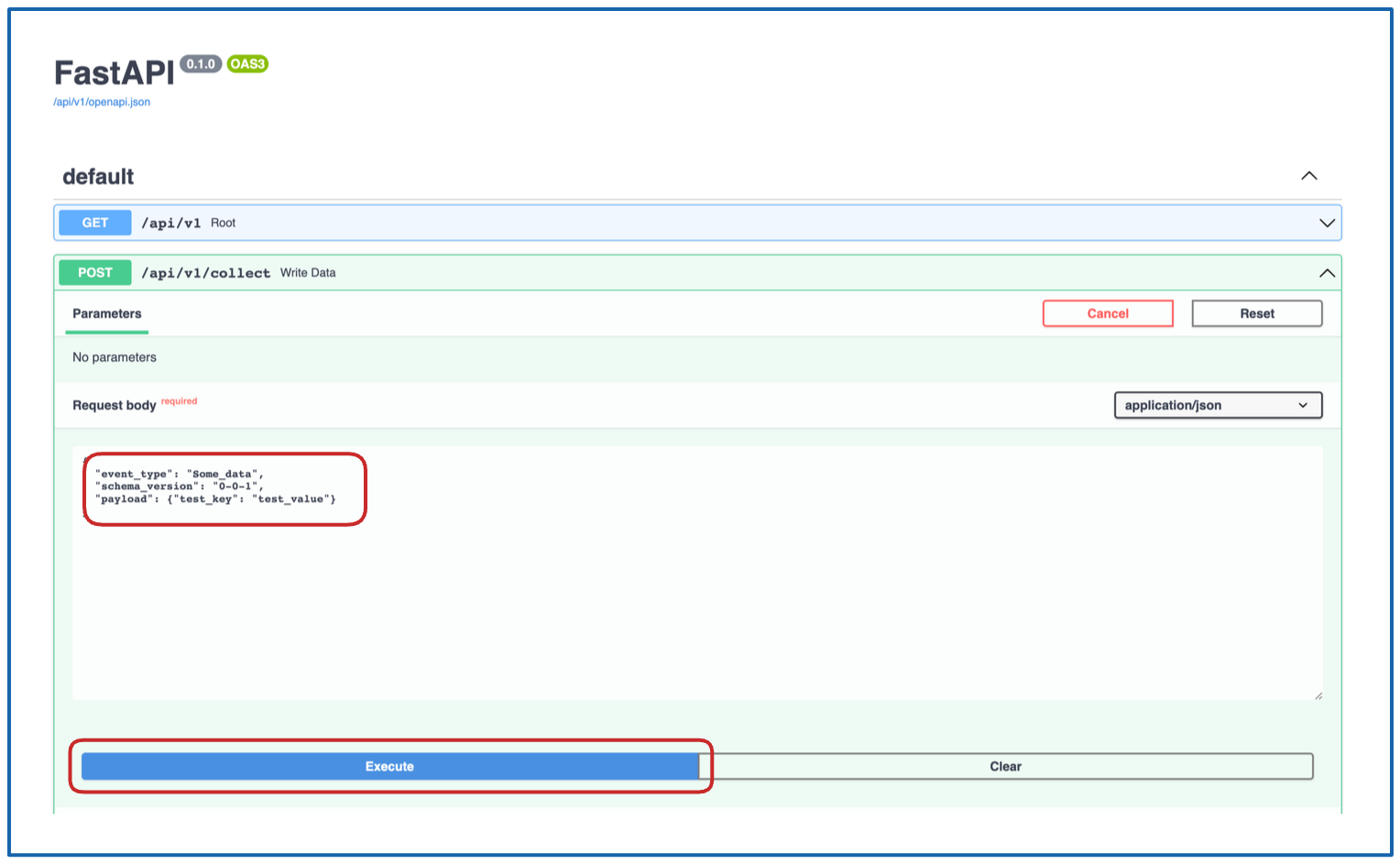1400x864 pixels.
Task: Click the Root endpoint summary text
Action: click(223, 222)
